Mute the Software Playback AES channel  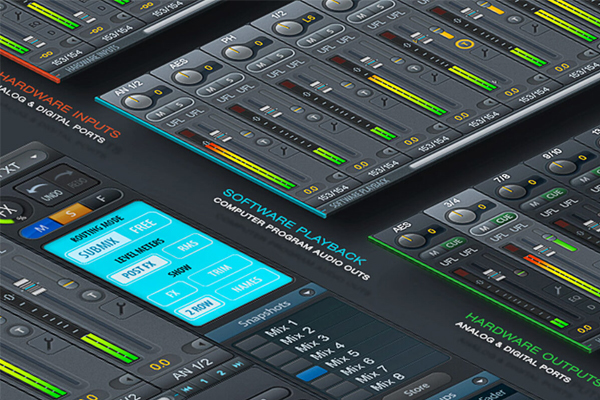211,89
